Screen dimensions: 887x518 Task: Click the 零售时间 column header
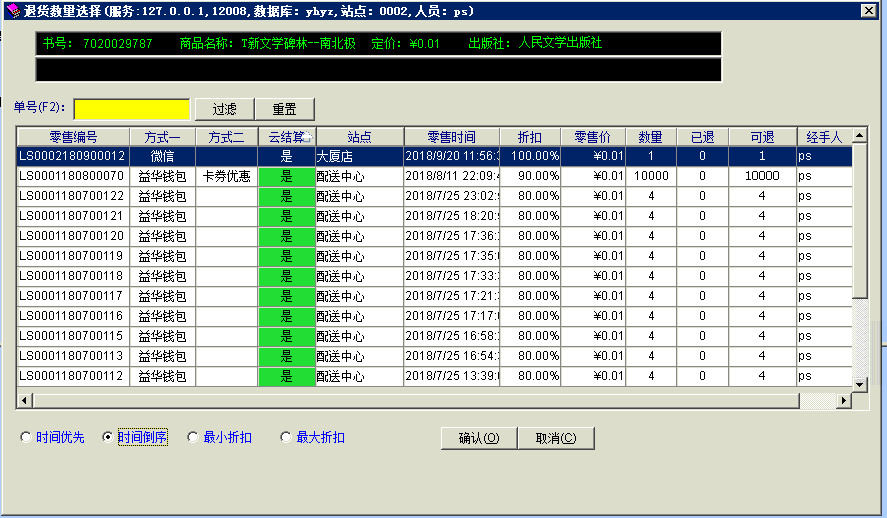pyautogui.click(x=451, y=137)
